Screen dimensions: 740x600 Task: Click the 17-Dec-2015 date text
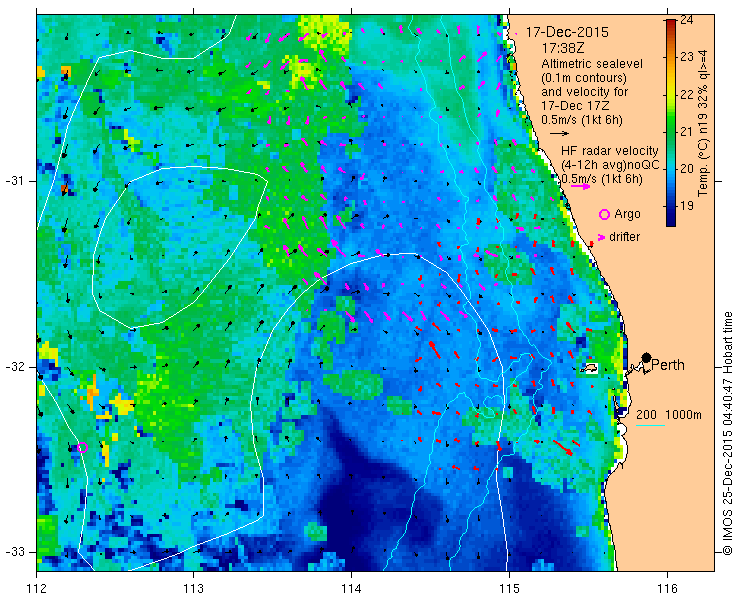pyautogui.click(x=567, y=32)
